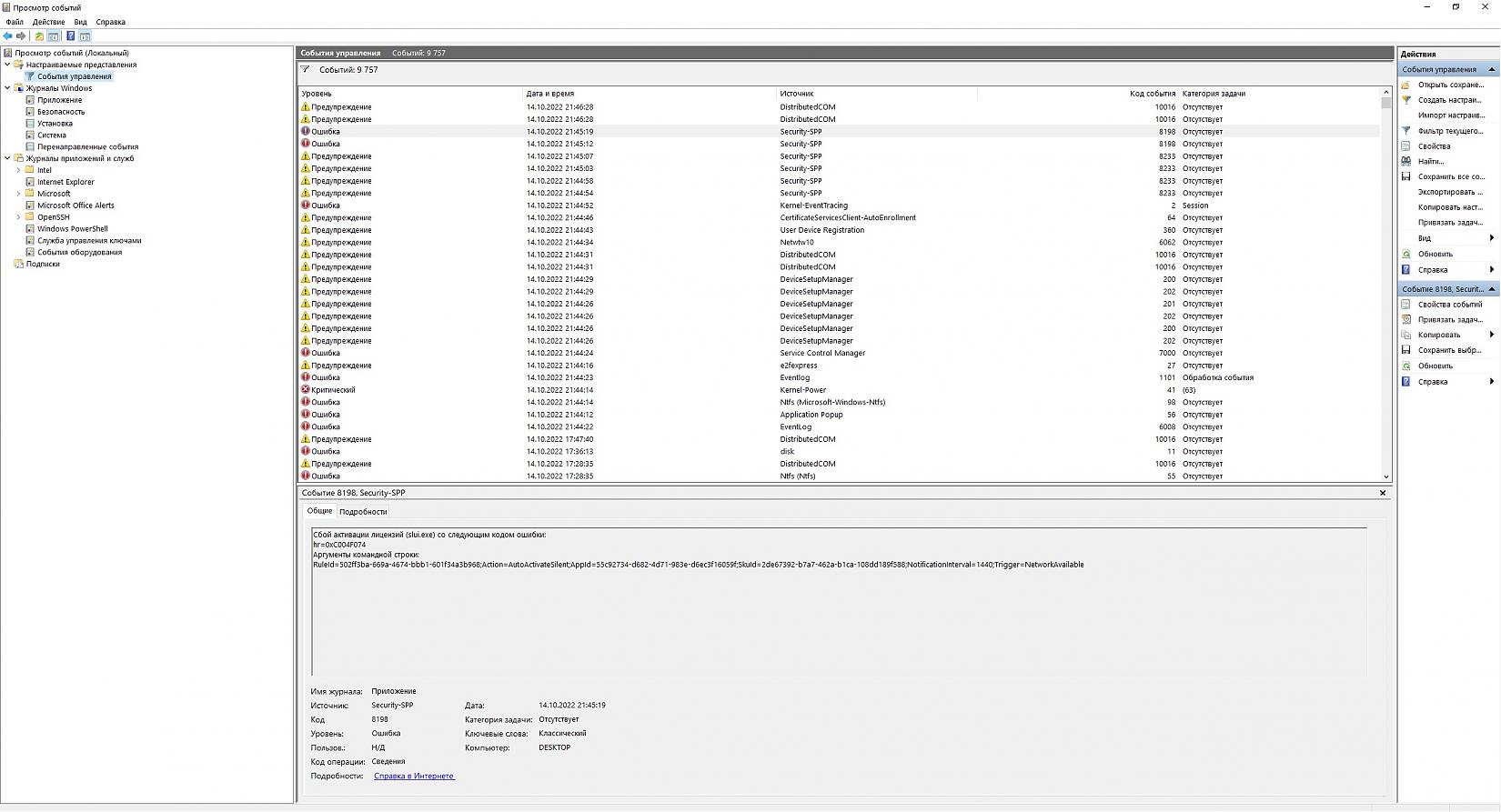Open 'Справка в Интернете' link
The width and height of the screenshot is (1501, 812).
tap(414, 777)
